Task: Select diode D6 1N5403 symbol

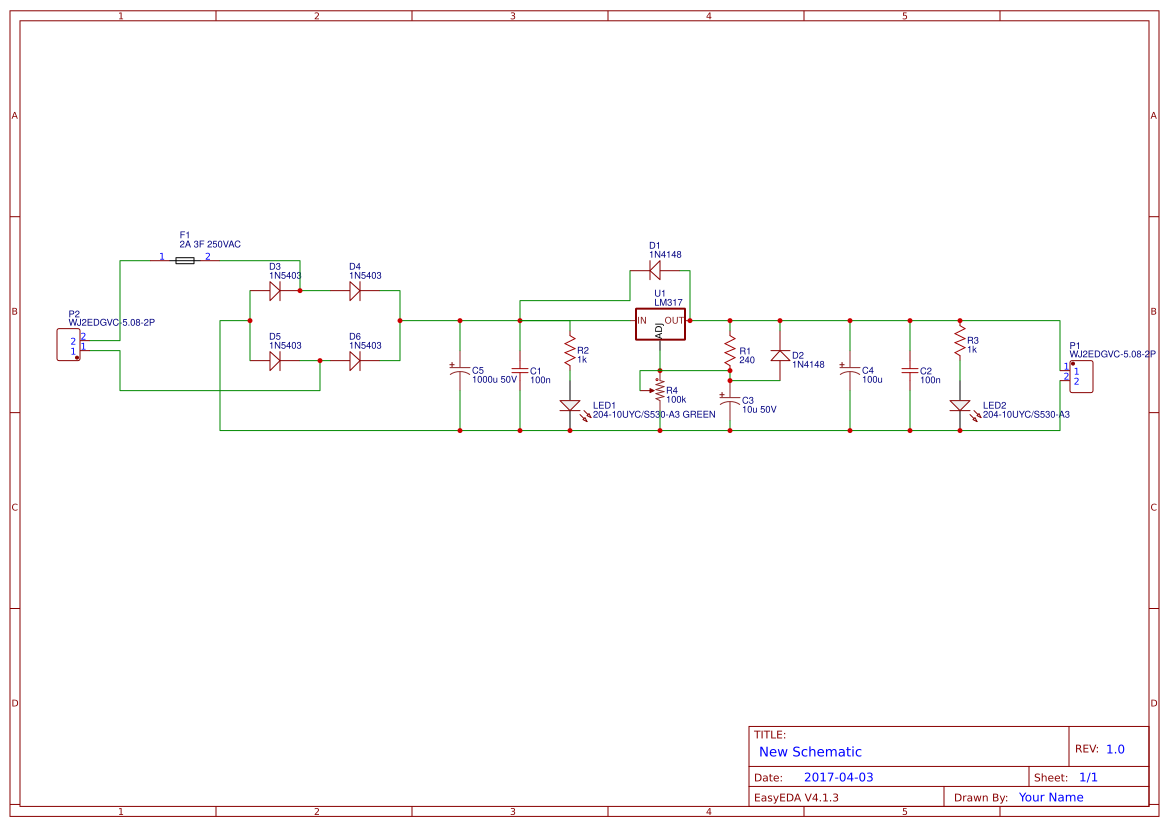Action: point(355,361)
